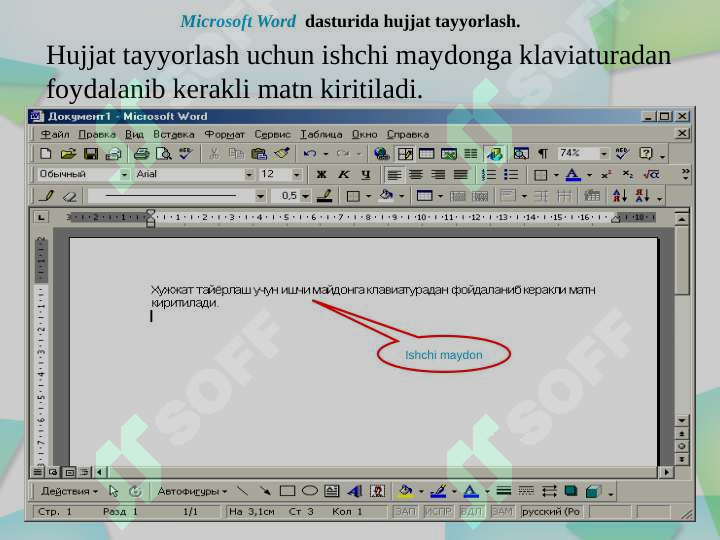Open the Вид menu
Image resolution: width=720 pixels, height=540 pixels.
134,135
